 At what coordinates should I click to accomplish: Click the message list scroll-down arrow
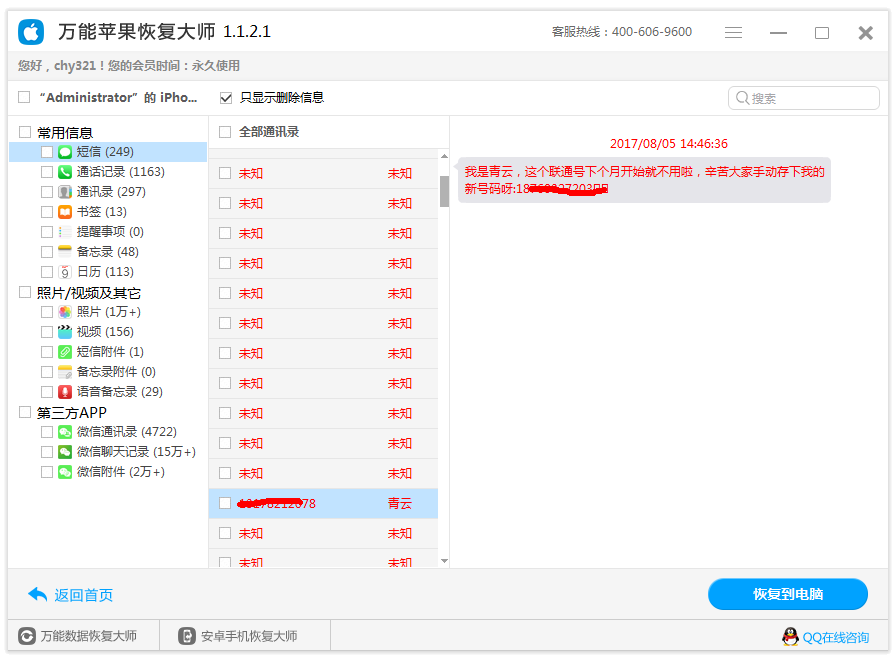click(444, 561)
